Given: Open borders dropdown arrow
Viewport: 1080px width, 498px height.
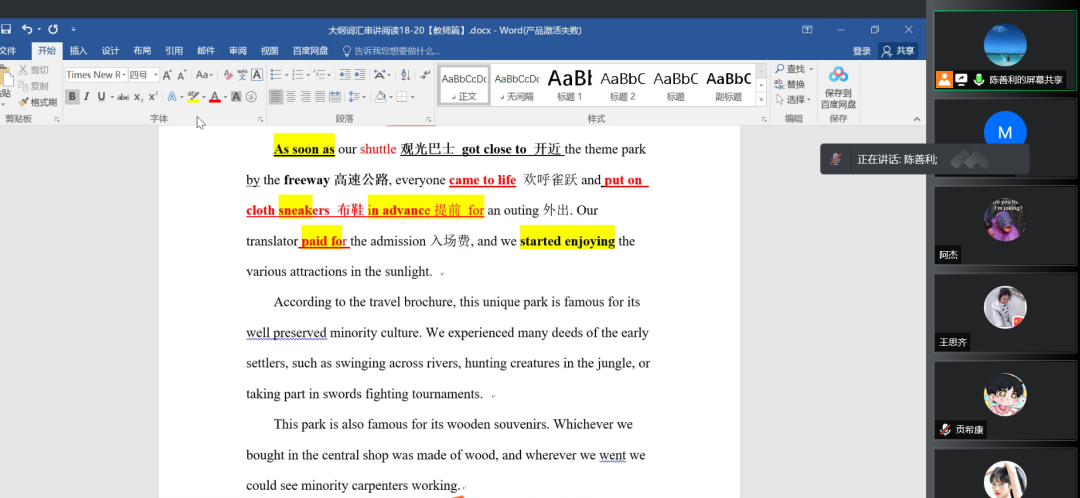Looking at the screenshot, I should point(413,97).
